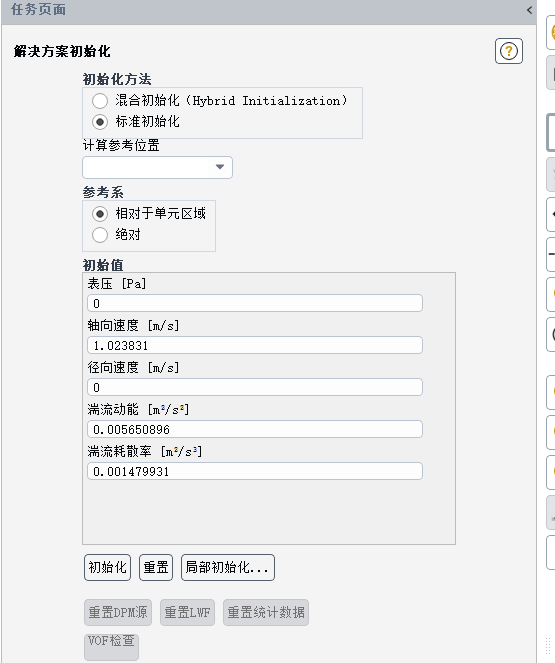Open the help question mark icon
Viewport: 555px width, 663px height.
click(x=509, y=51)
